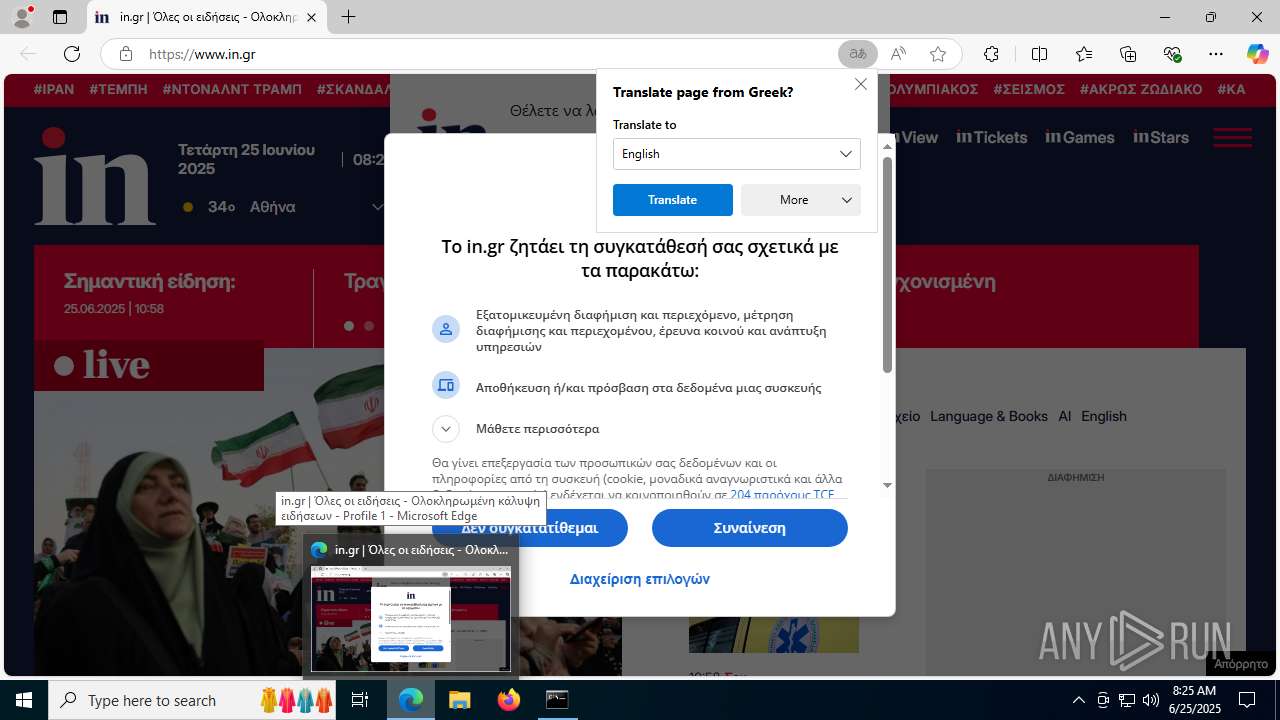Open Extensions puzzle icon
The image size is (1280, 720).
(991, 54)
